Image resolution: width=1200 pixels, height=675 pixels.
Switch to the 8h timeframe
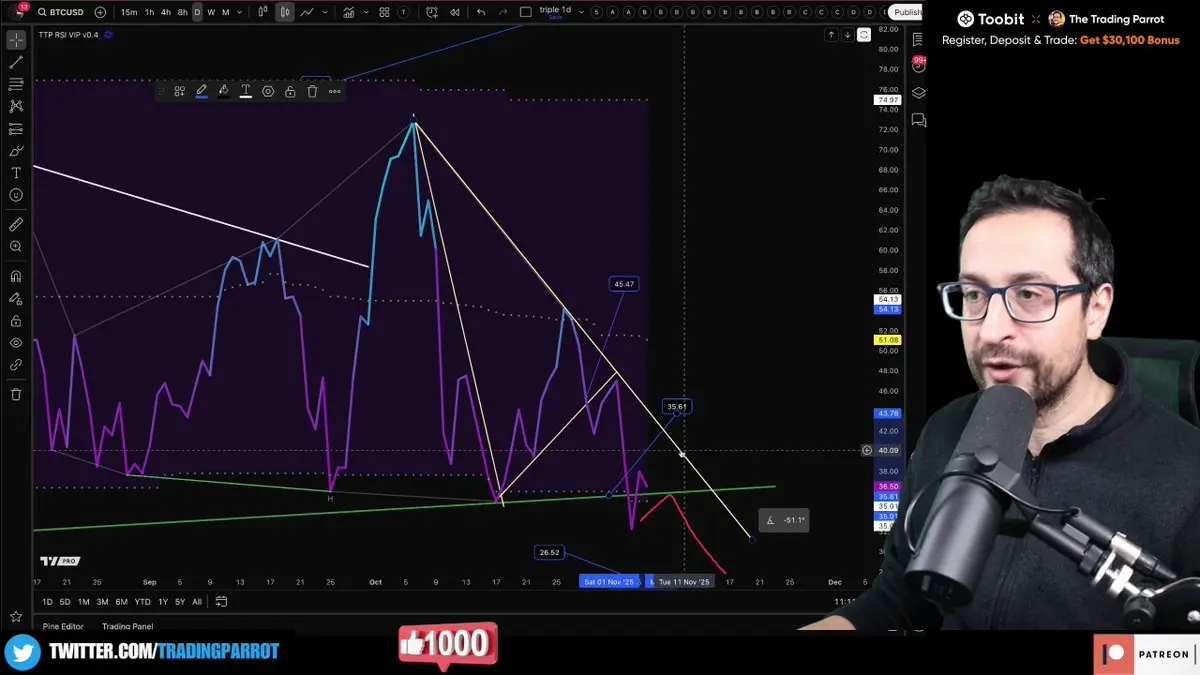click(x=182, y=12)
